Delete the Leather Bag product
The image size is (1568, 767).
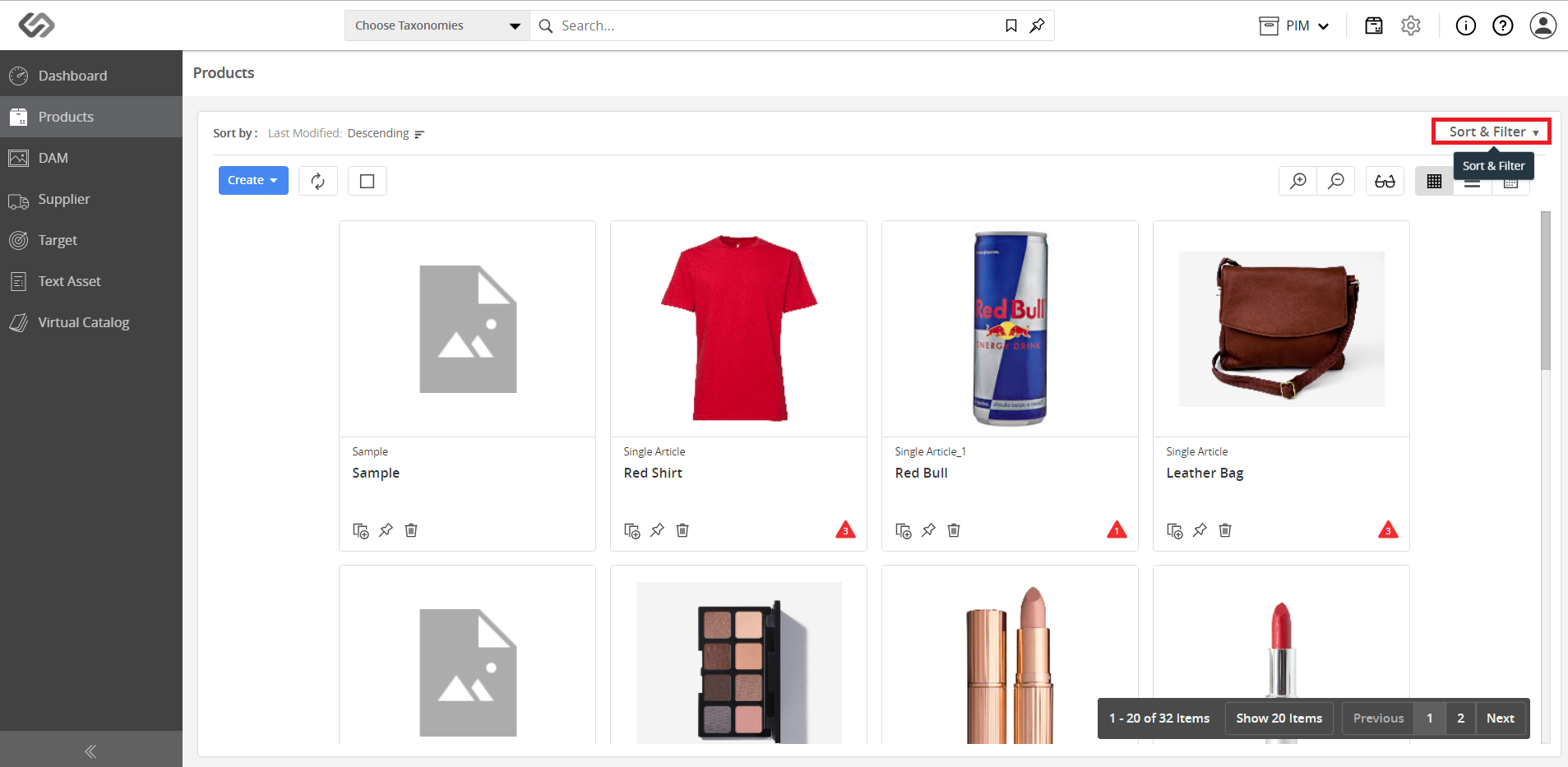[1225, 530]
